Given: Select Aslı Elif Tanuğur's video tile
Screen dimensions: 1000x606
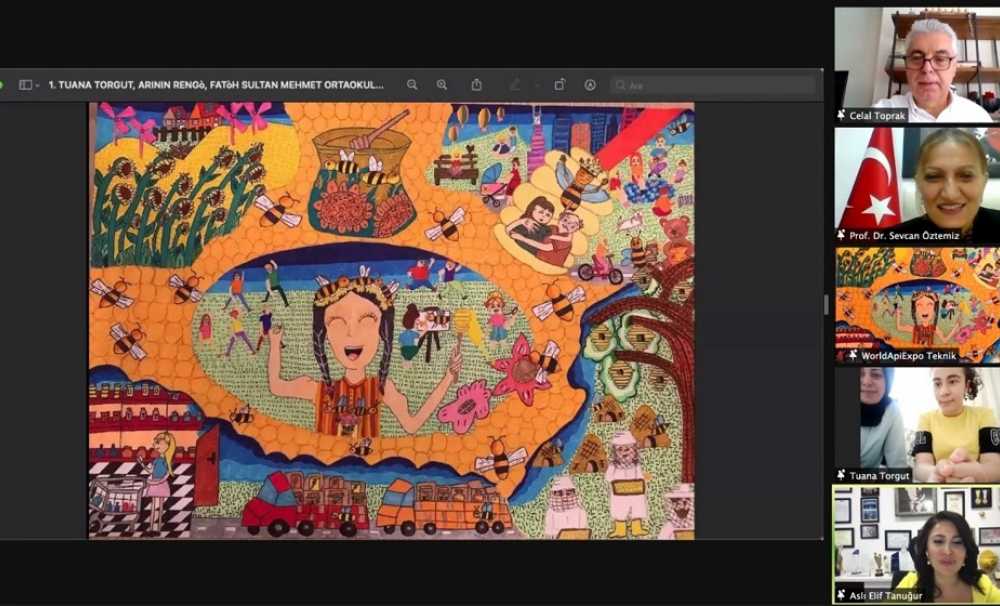Looking at the screenshot, I should (x=917, y=545).
